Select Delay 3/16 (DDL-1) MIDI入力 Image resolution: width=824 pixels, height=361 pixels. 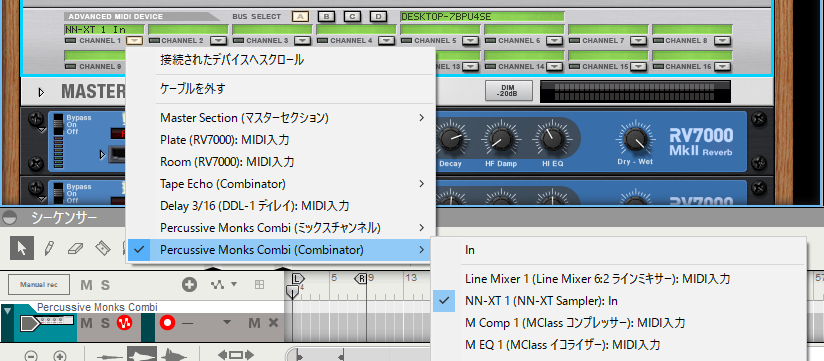281,206
